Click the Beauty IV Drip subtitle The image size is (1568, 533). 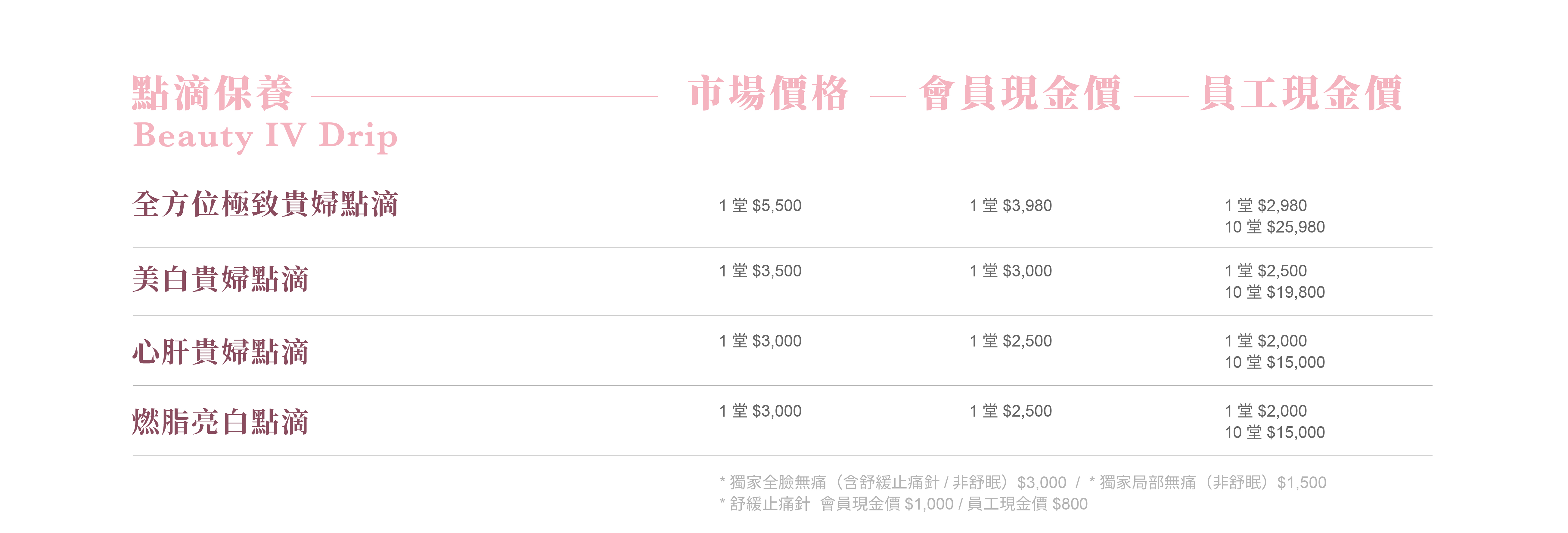(x=265, y=136)
